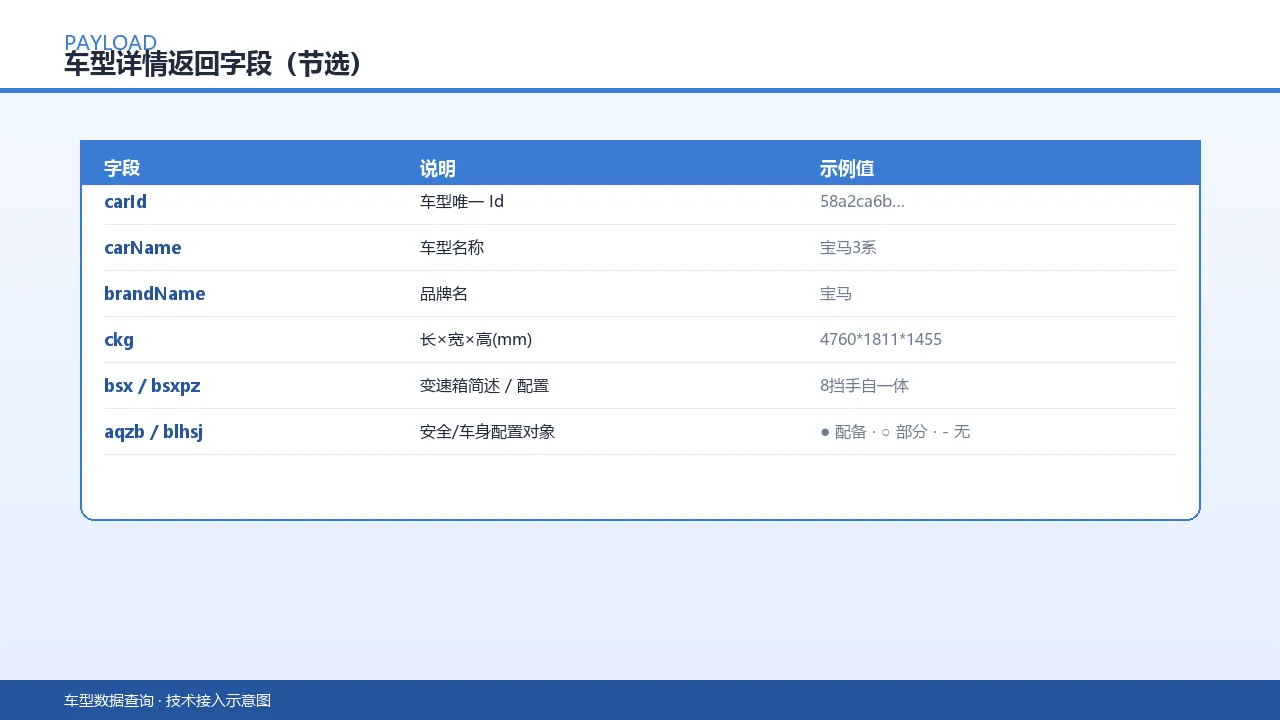Click the 字段 column header
The height and width of the screenshot is (720, 1280).
(122, 168)
